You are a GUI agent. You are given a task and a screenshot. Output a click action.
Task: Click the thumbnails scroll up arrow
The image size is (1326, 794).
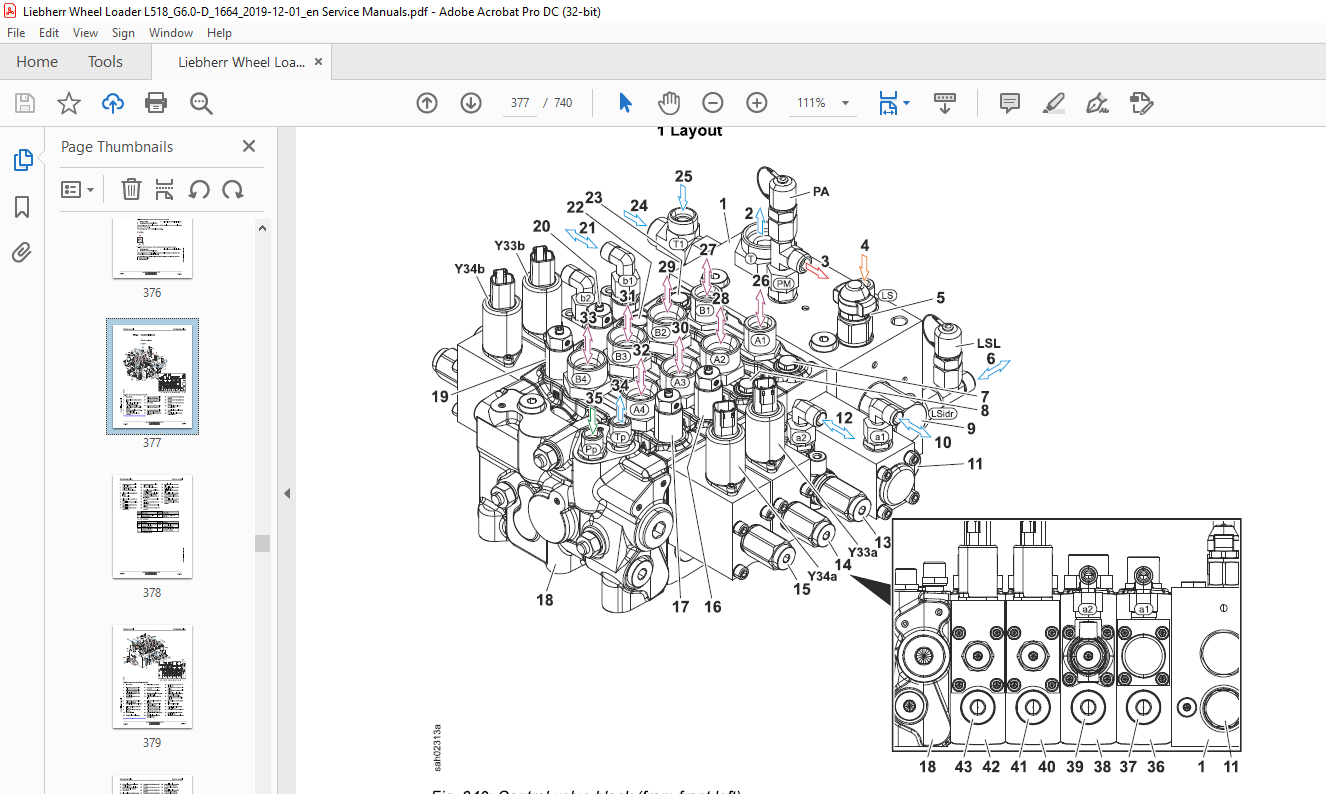262,227
